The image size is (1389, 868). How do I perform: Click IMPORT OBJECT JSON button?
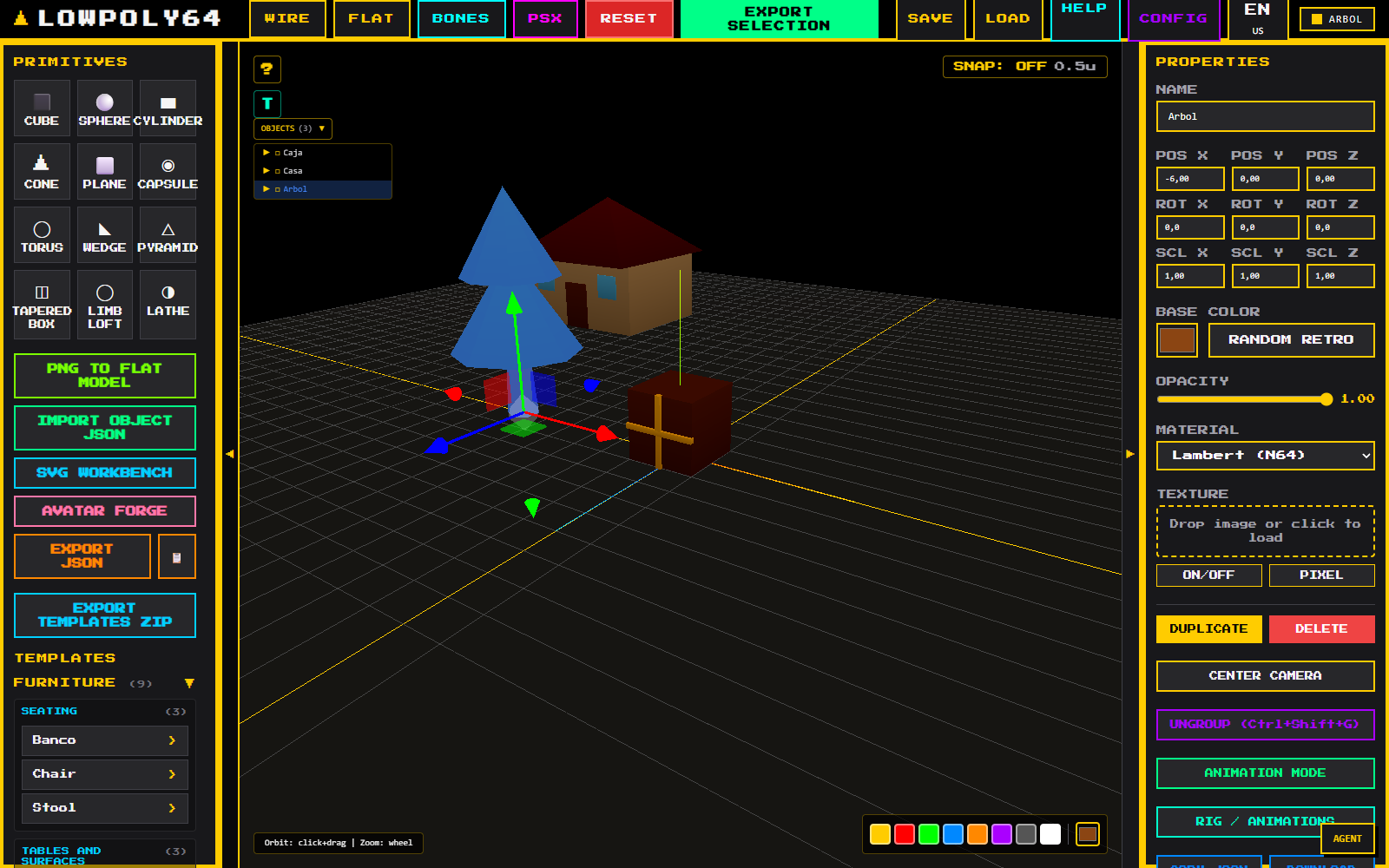pyautogui.click(x=104, y=428)
